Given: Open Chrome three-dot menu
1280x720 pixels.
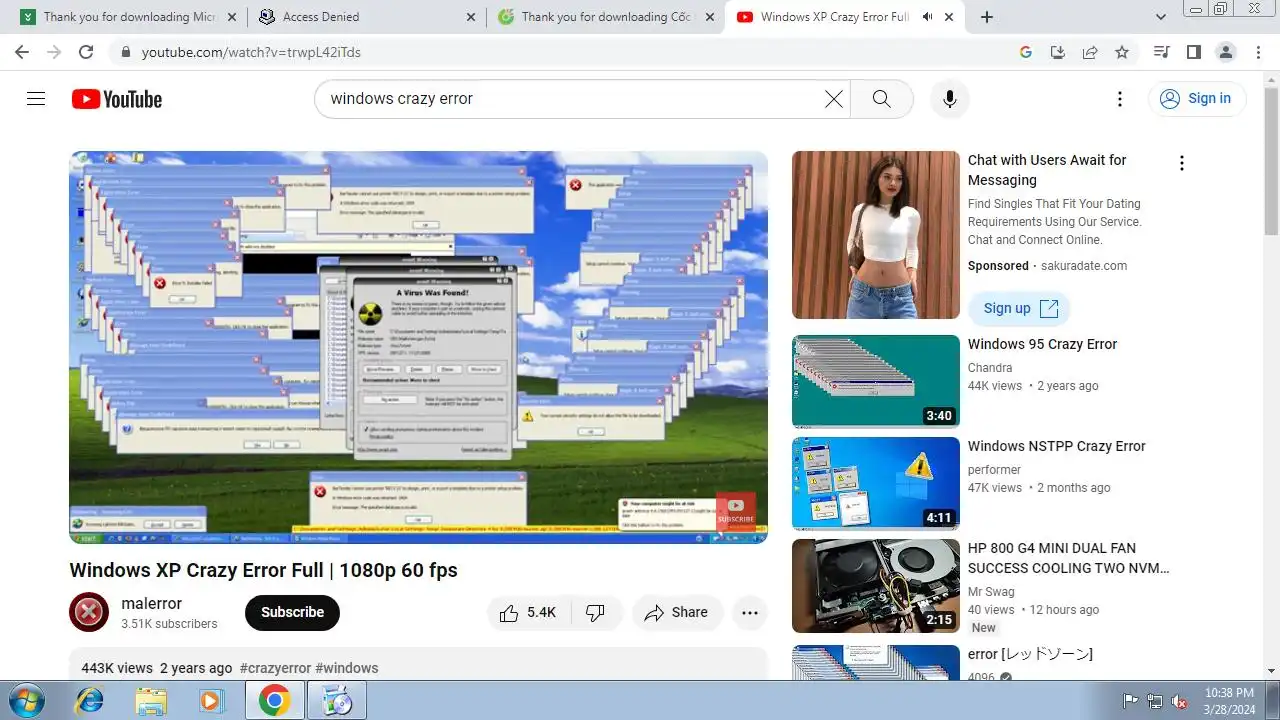Looking at the screenshot, I should 1258,52.
